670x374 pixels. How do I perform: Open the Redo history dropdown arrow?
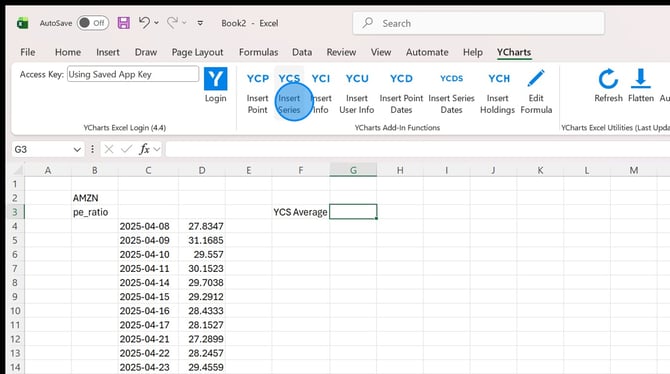[185, 23]
